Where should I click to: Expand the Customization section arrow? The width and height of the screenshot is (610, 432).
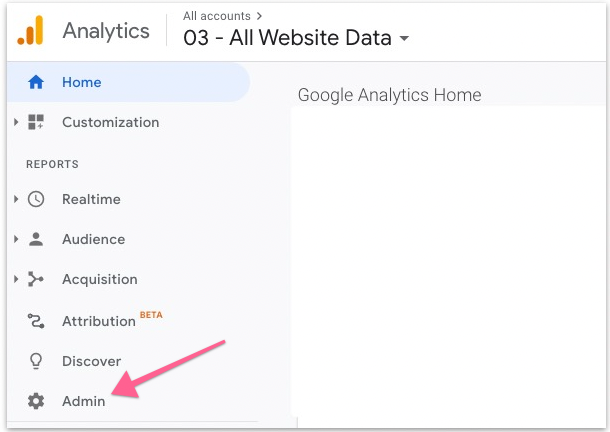[x=16, y=122]
